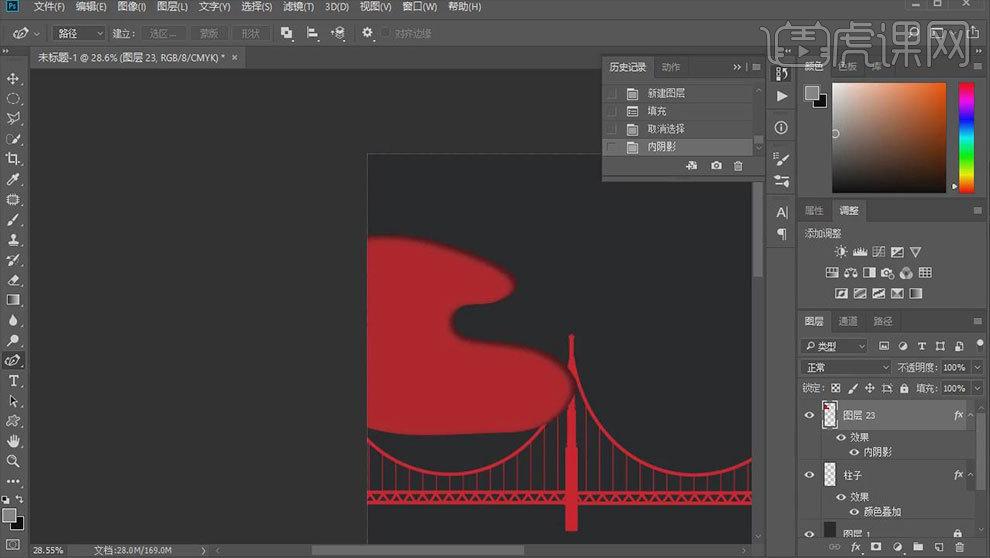Pick color in color field
Viewport: 990px width, 558px height.
[889, 138]
